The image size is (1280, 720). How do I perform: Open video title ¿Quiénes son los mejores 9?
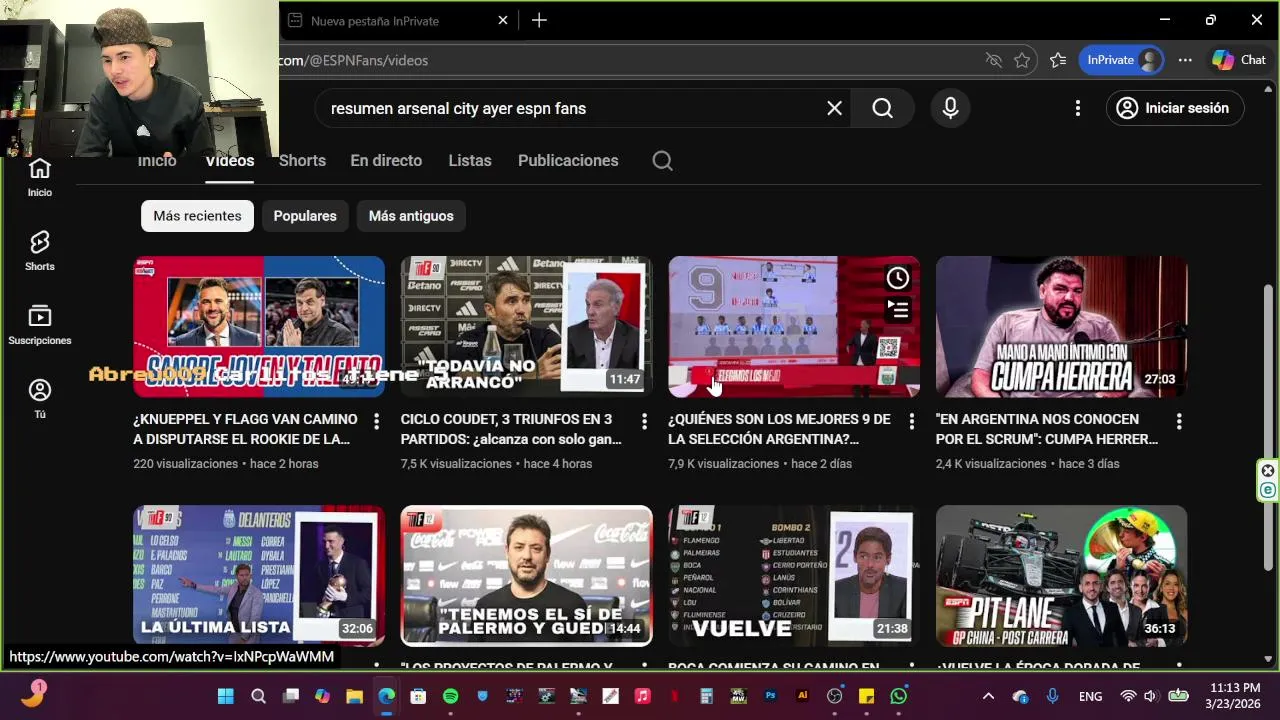[779, 429]
